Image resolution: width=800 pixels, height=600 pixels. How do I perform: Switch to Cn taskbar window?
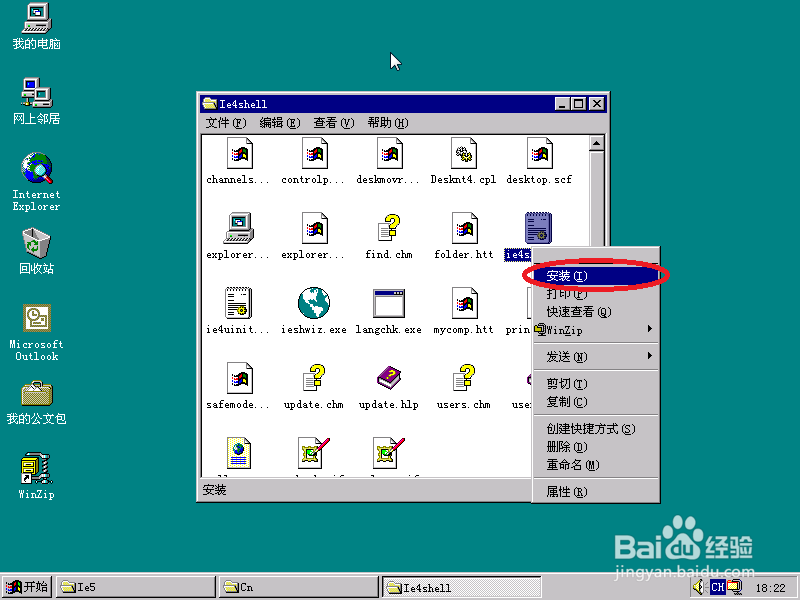[299, 587]
